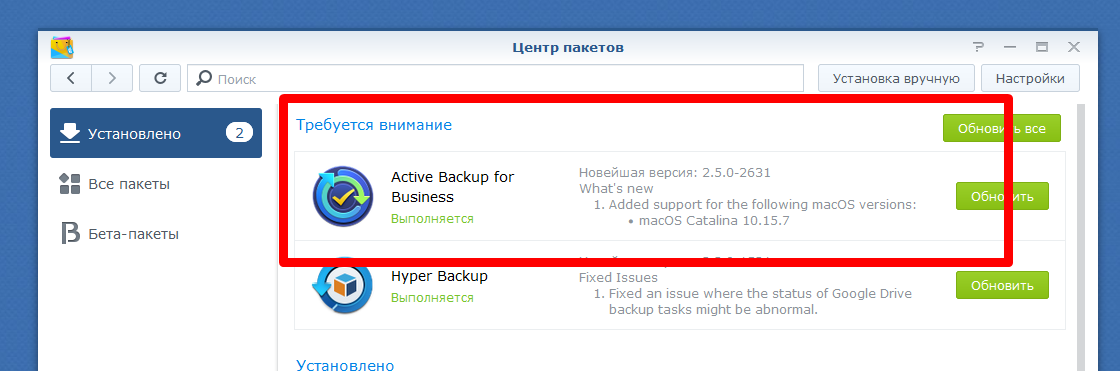The width and height of the screenshot is (1120, 371).
Task: Open Настройки button
Action: click(1030, 78)
